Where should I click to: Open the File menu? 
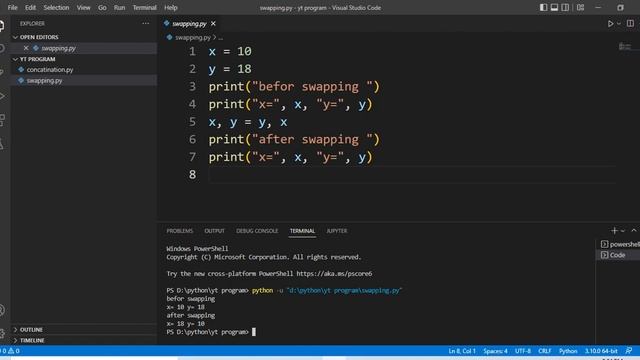point(13,7)
